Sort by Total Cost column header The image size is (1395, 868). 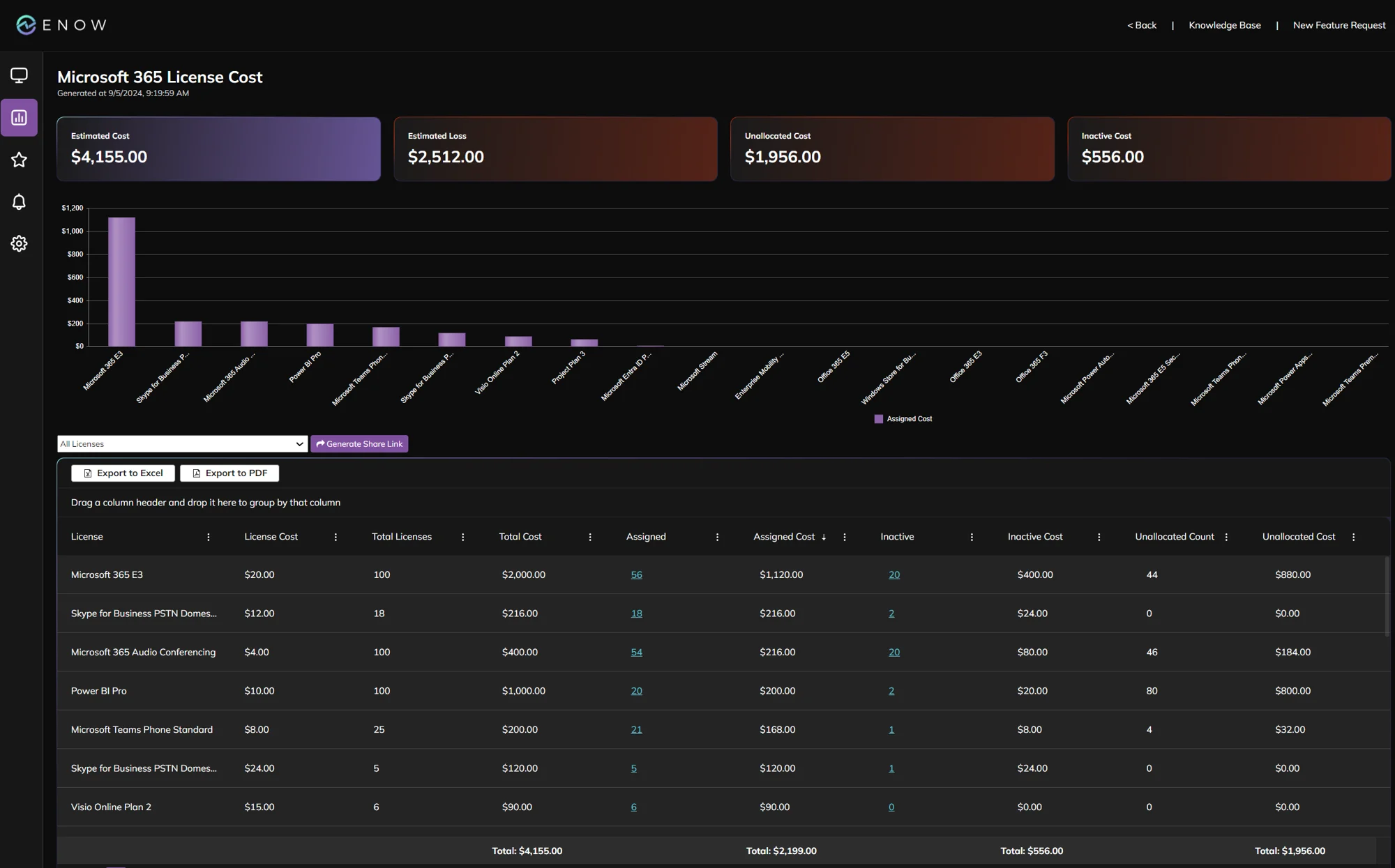pos(520,537)
